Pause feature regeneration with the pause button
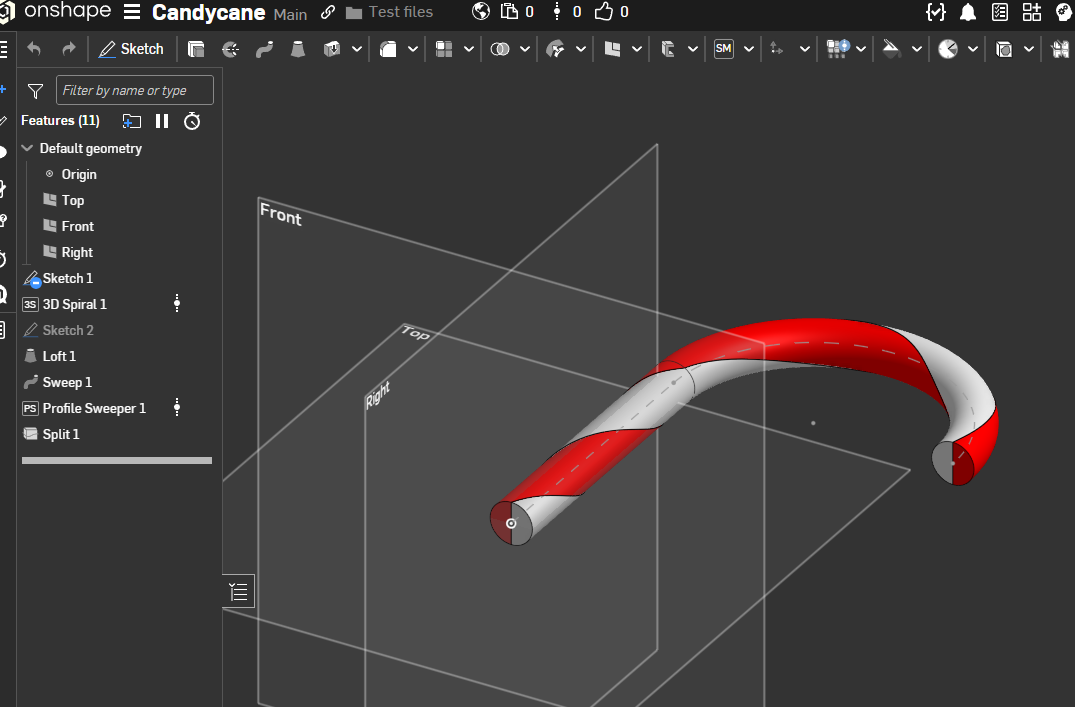The width and height of the screenshot is (1075, 707). (162, 121)
